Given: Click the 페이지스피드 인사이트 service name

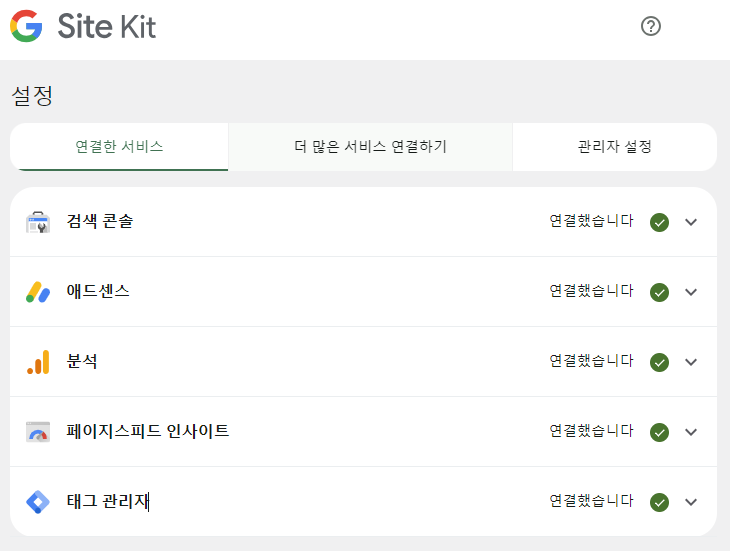Looking at the screenshot, I should tap(148, 431).
